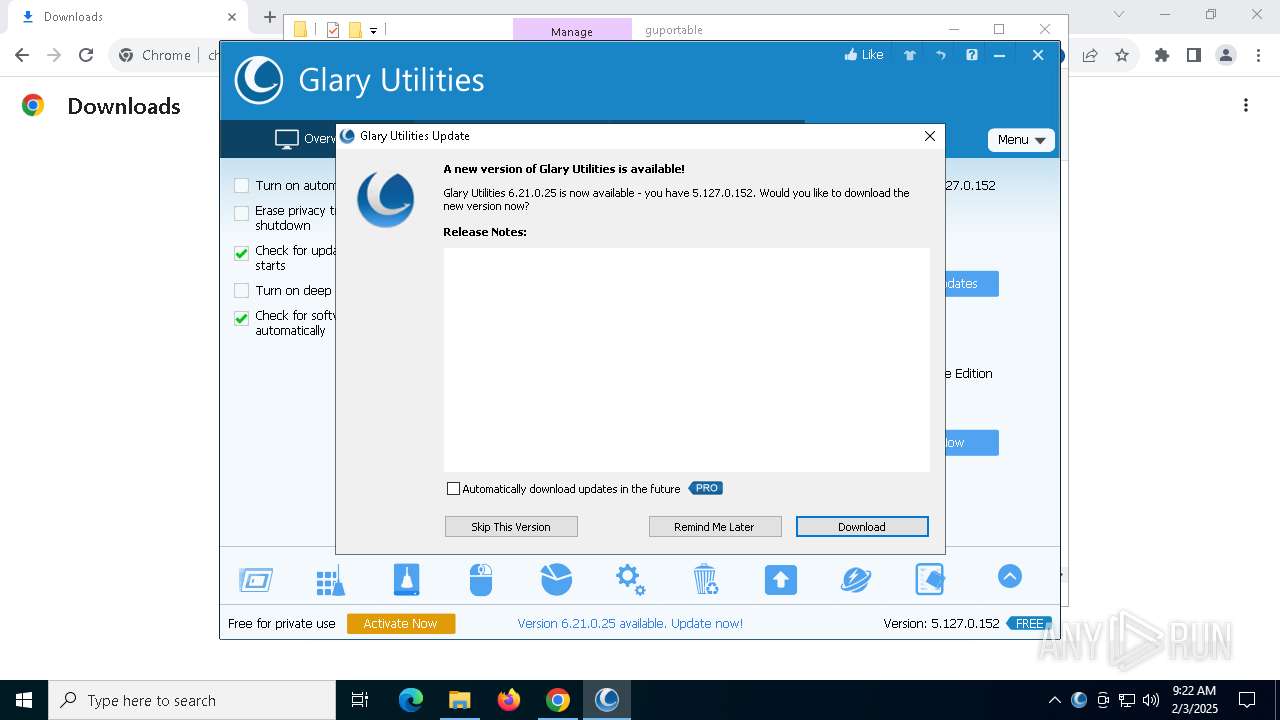Reload the Chrome page
This screenshot has height=720, width=1280.
click(x=86, y=55)
